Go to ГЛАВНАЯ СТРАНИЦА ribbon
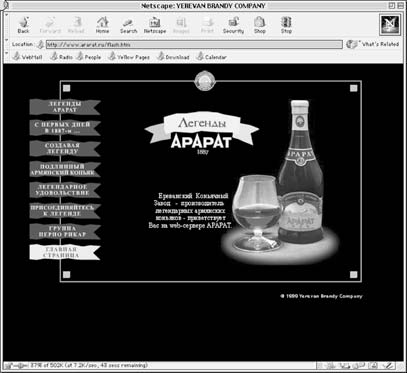The image size is (407, 373). (65, 252)
